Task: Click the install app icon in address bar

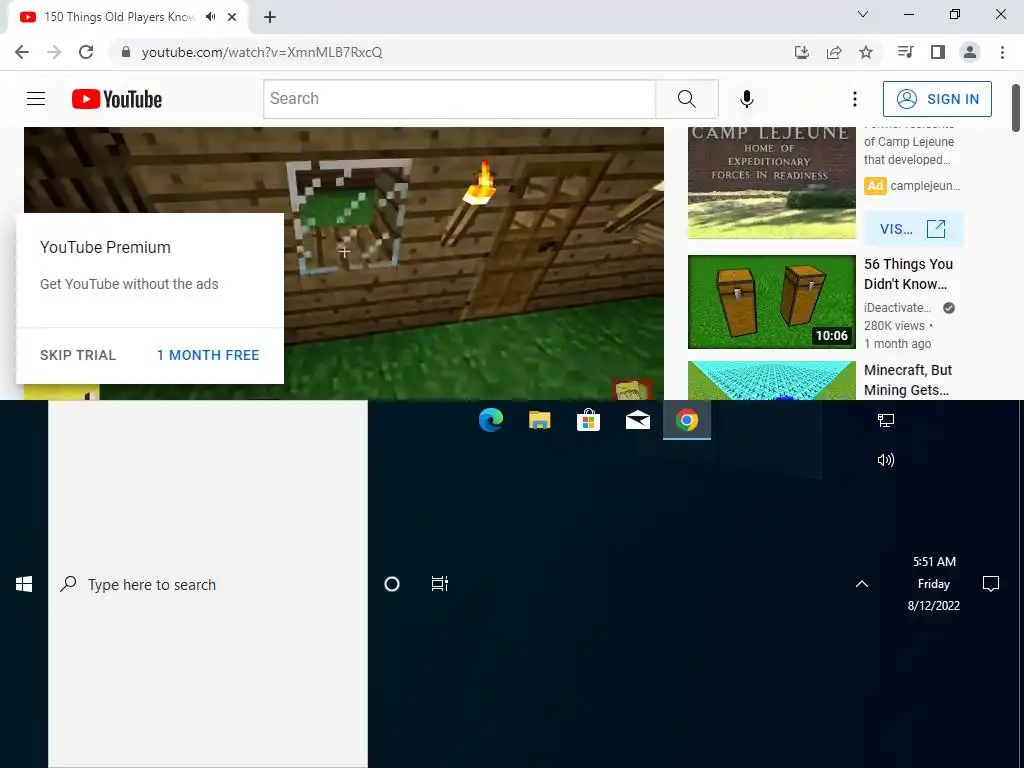Action: (x=802, y=52)
